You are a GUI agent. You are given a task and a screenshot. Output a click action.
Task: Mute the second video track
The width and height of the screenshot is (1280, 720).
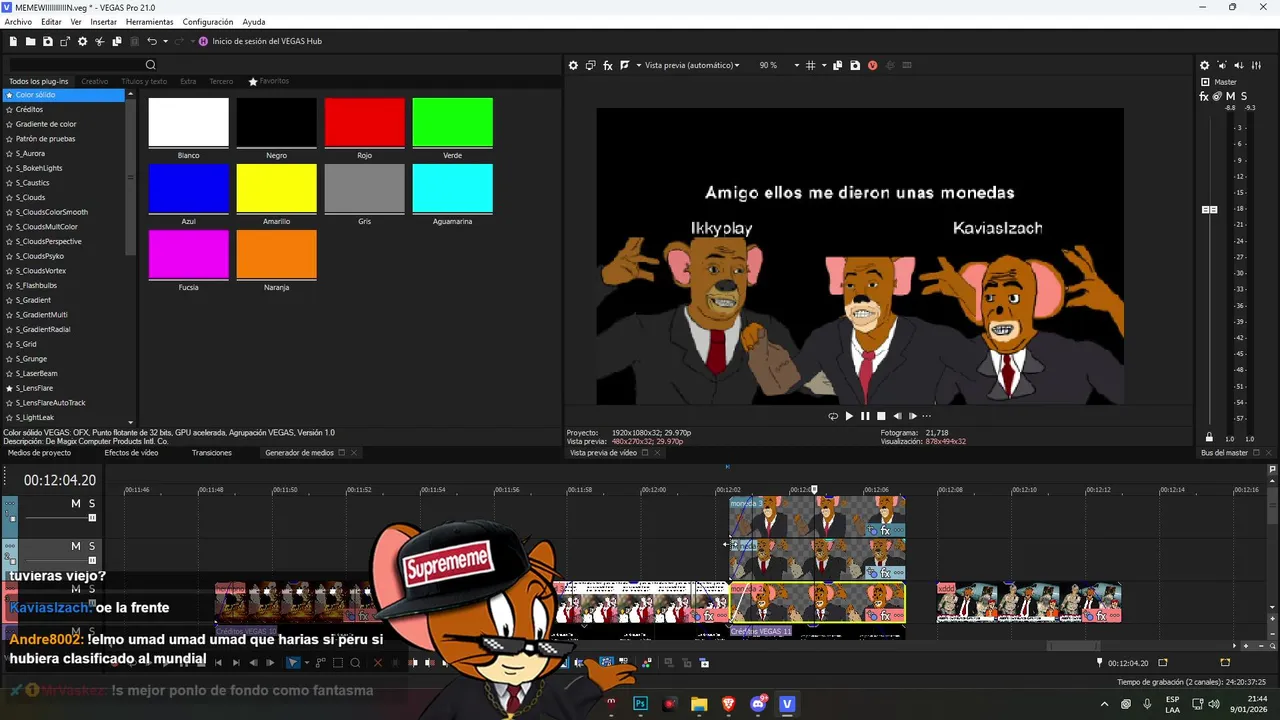(75, 546)
